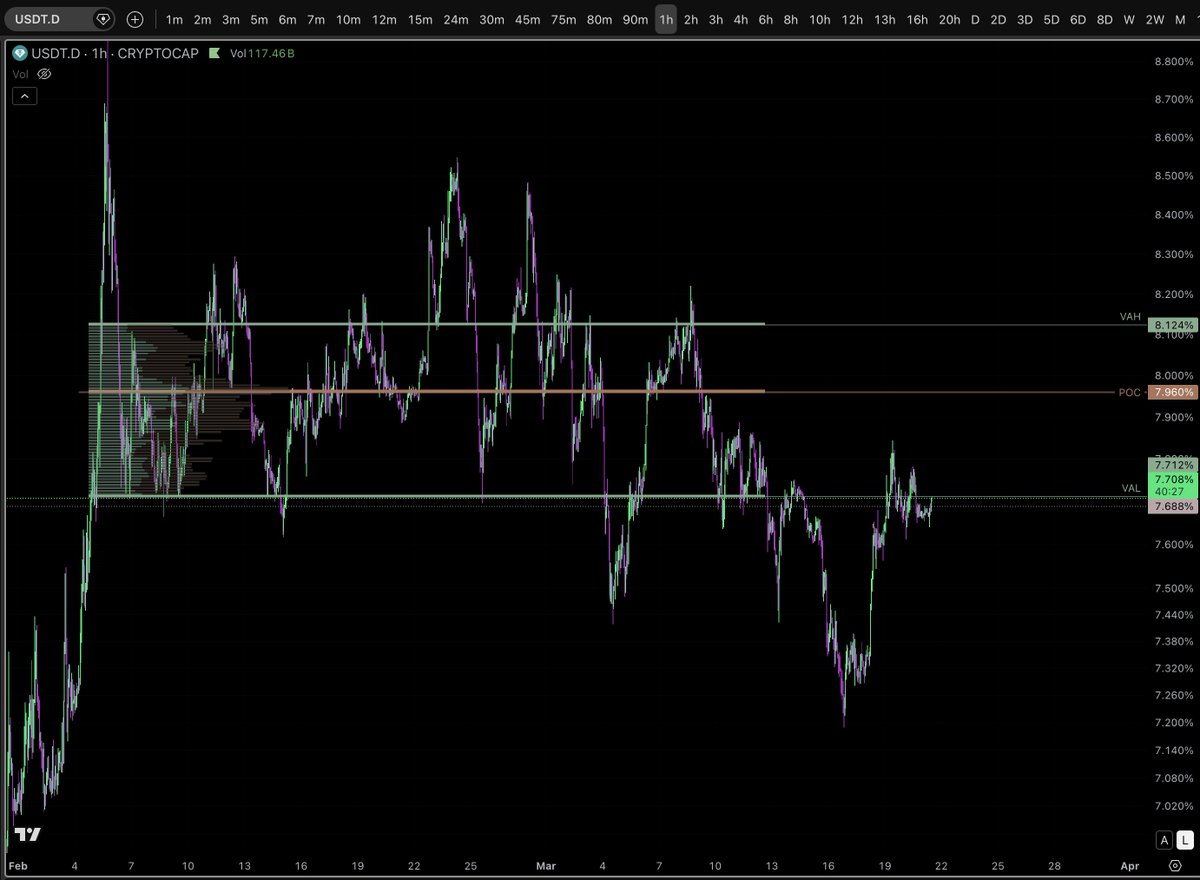This screenshot has width=1200, height=880.
Task: Select the 3D timeframe
Action: coord(1025,20)
